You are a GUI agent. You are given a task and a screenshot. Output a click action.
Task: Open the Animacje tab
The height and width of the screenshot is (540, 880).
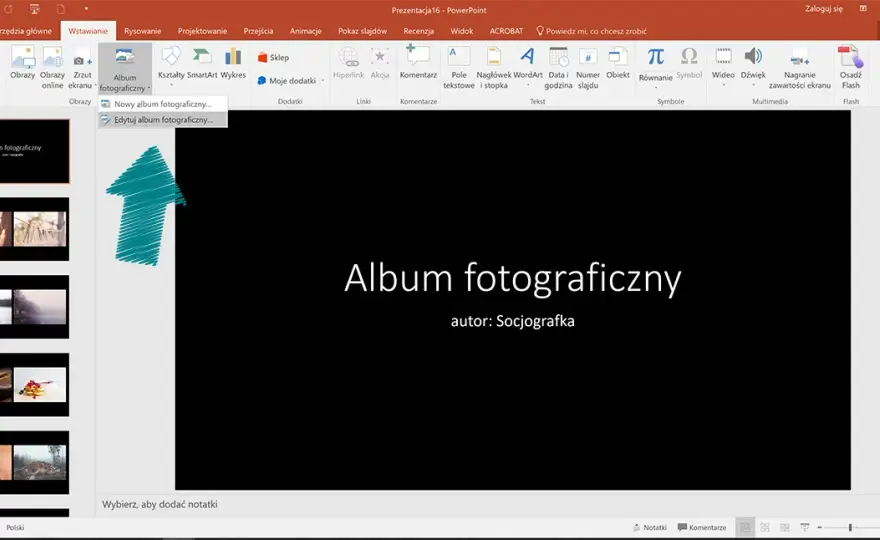[x=305, y=31]
